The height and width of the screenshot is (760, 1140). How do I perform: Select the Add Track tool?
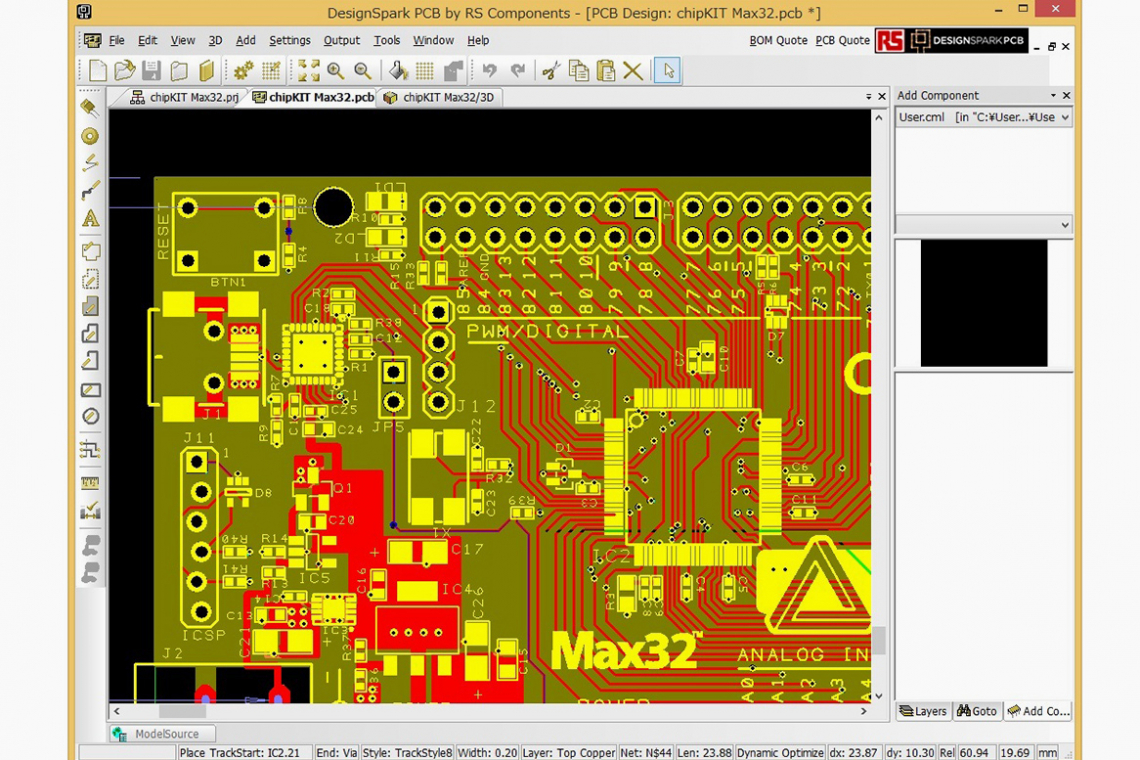tap(90, 191)
